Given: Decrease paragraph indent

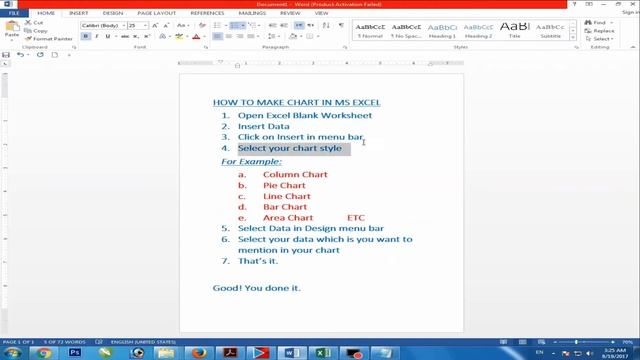Looking at the screenshot, I should (272, 25).
